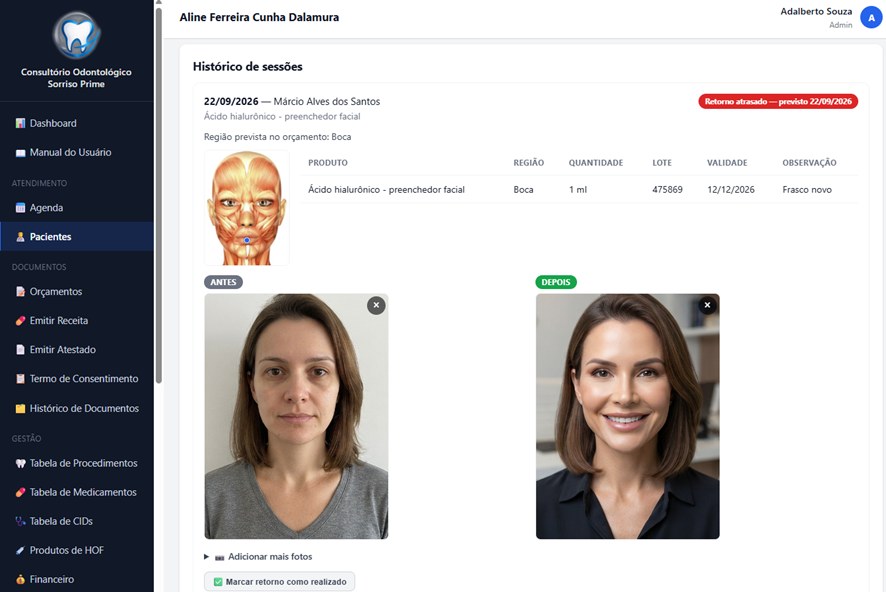Viewport: 886px width, 592px height.
Task: Click Marcar retorno como realizado button
Action: pyautogui.click(x=280, y=582)
